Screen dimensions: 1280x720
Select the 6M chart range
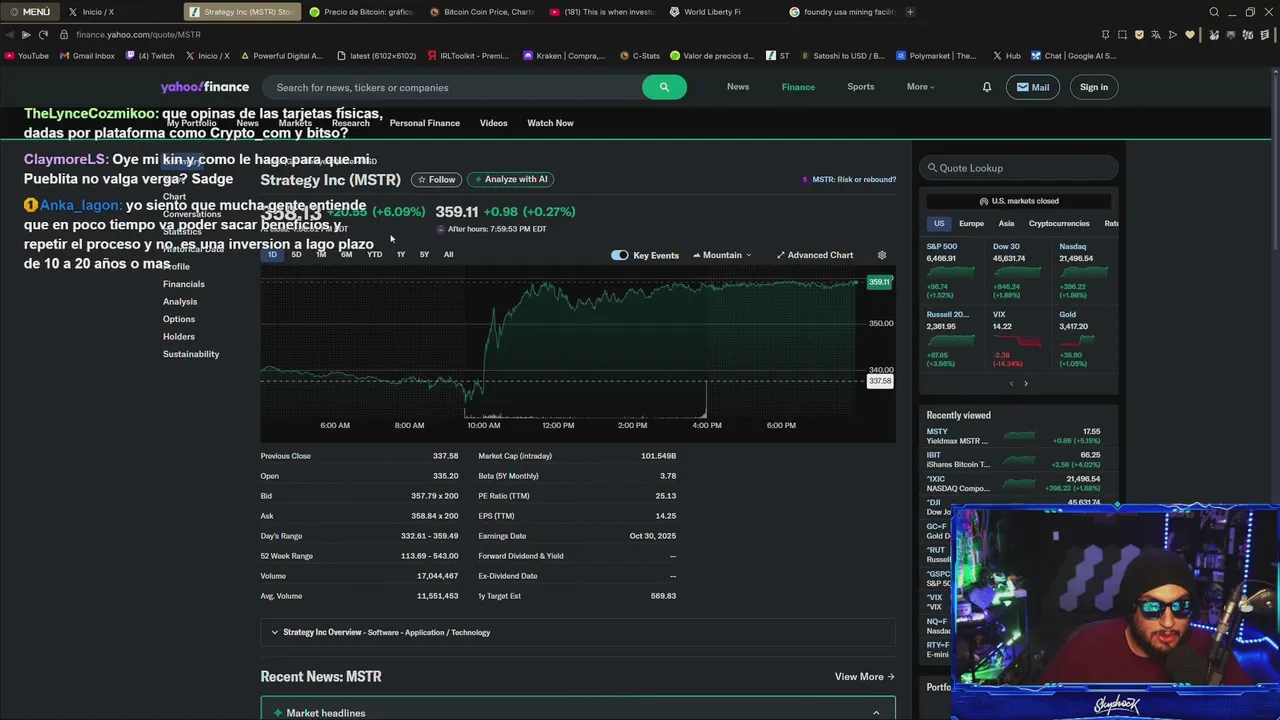[346, 255]
